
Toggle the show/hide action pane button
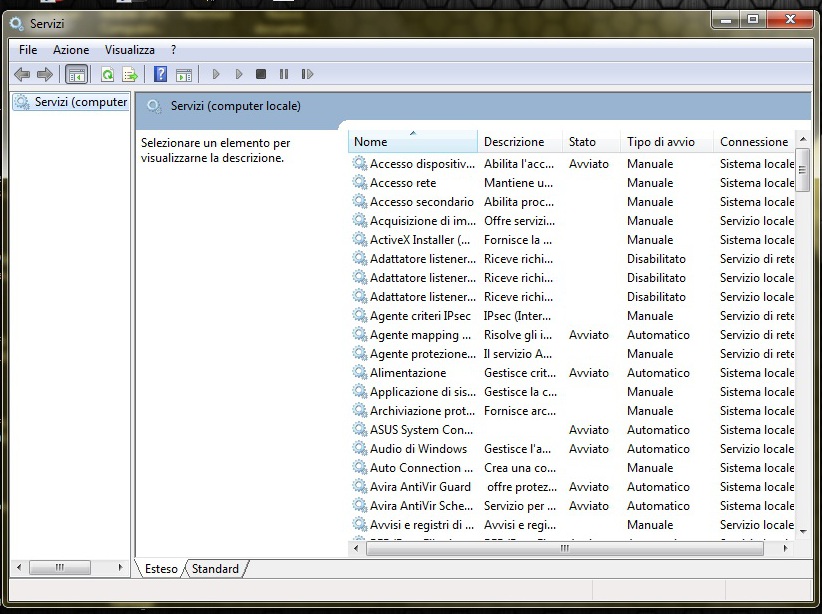click(x=183, y=74)
